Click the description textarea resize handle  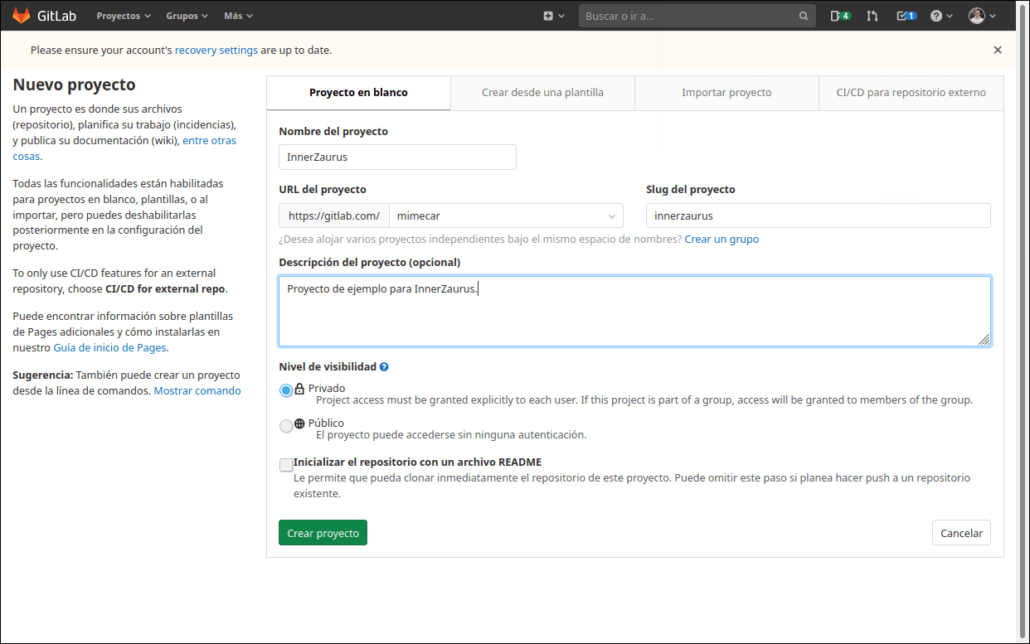[983, 339]
